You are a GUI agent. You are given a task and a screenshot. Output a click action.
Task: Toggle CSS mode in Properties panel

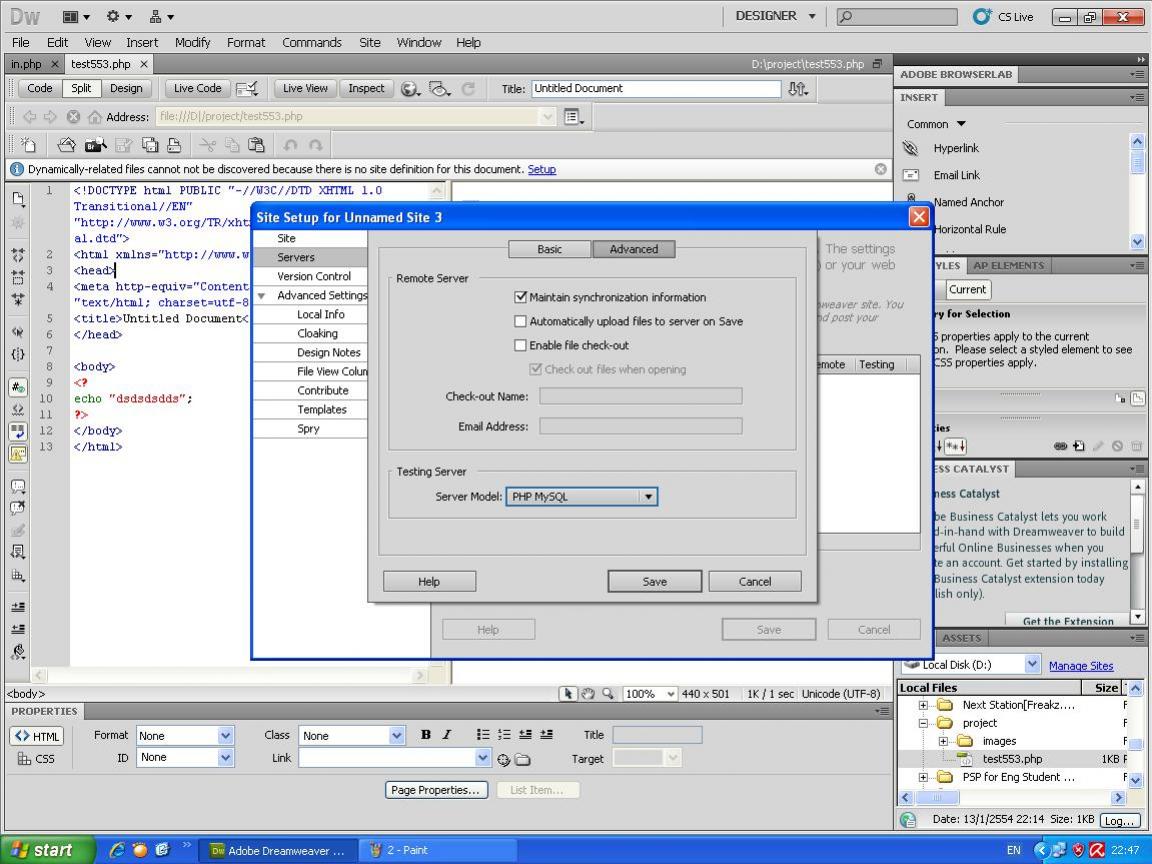coord(36,759)
